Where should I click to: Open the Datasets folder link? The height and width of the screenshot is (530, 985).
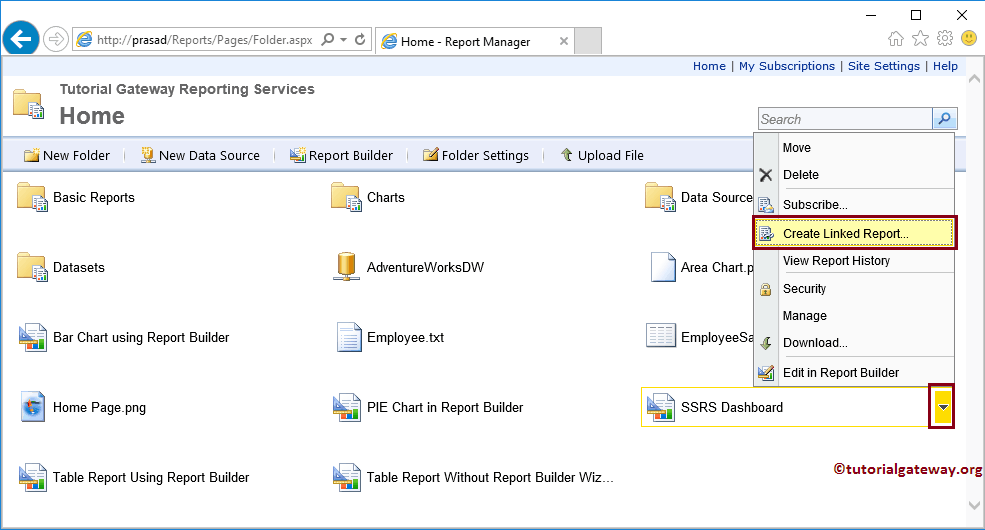(x=79, y=268)
